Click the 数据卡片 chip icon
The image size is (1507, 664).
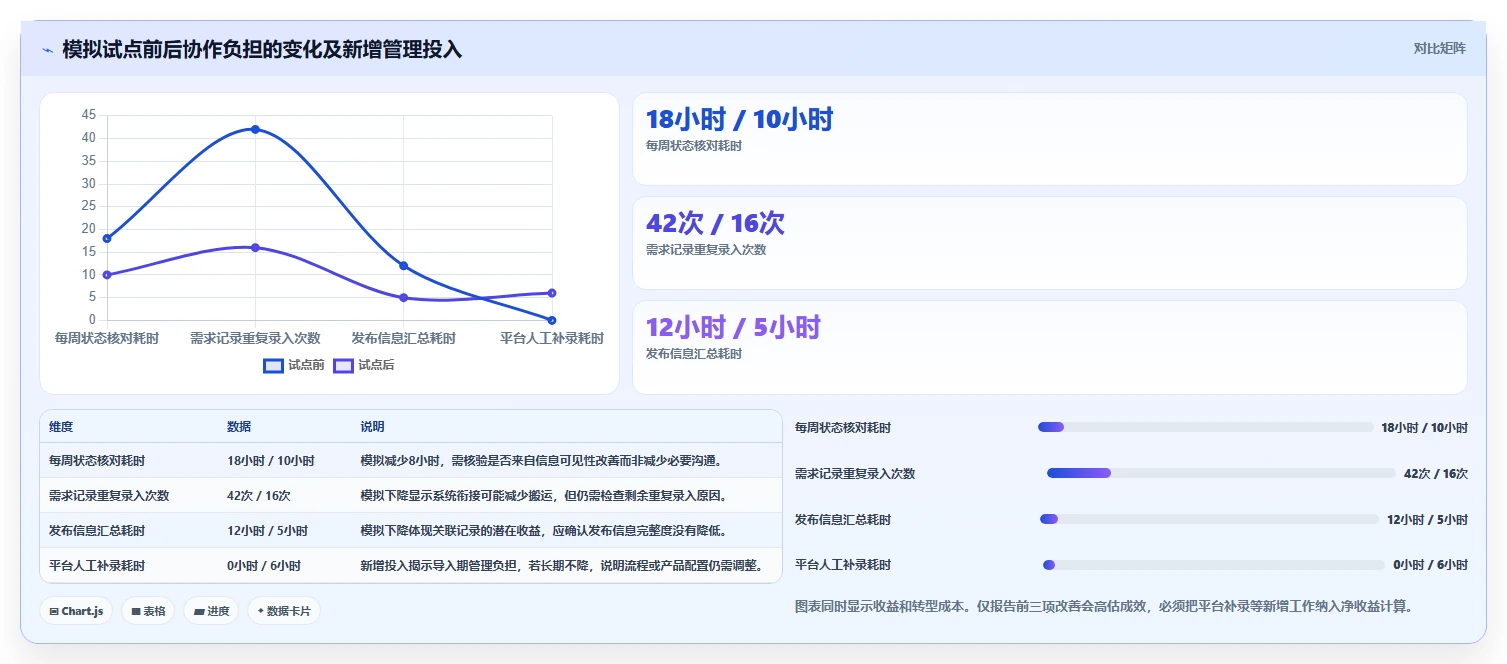(260, 611)
